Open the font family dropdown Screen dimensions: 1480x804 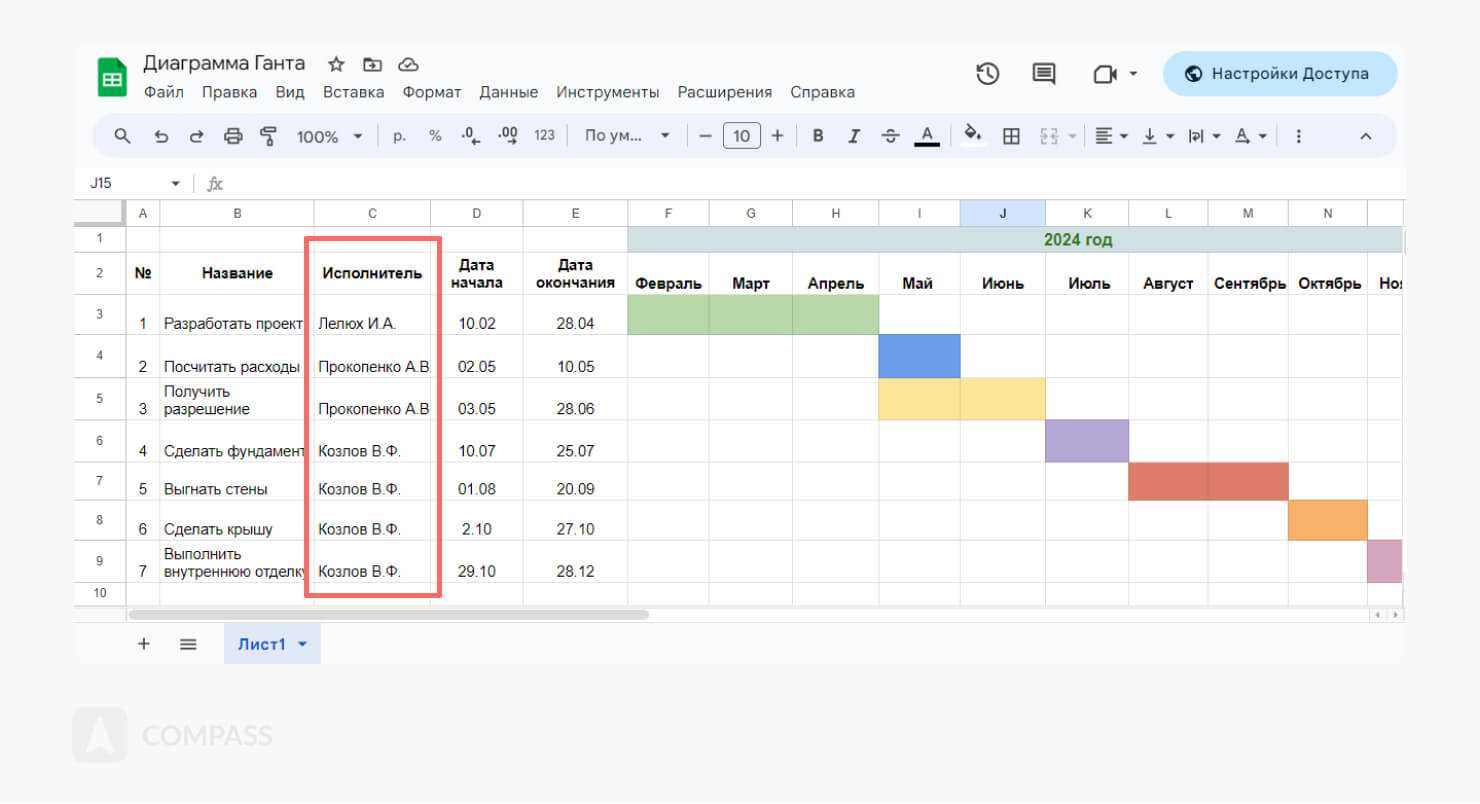coord(626,136)
